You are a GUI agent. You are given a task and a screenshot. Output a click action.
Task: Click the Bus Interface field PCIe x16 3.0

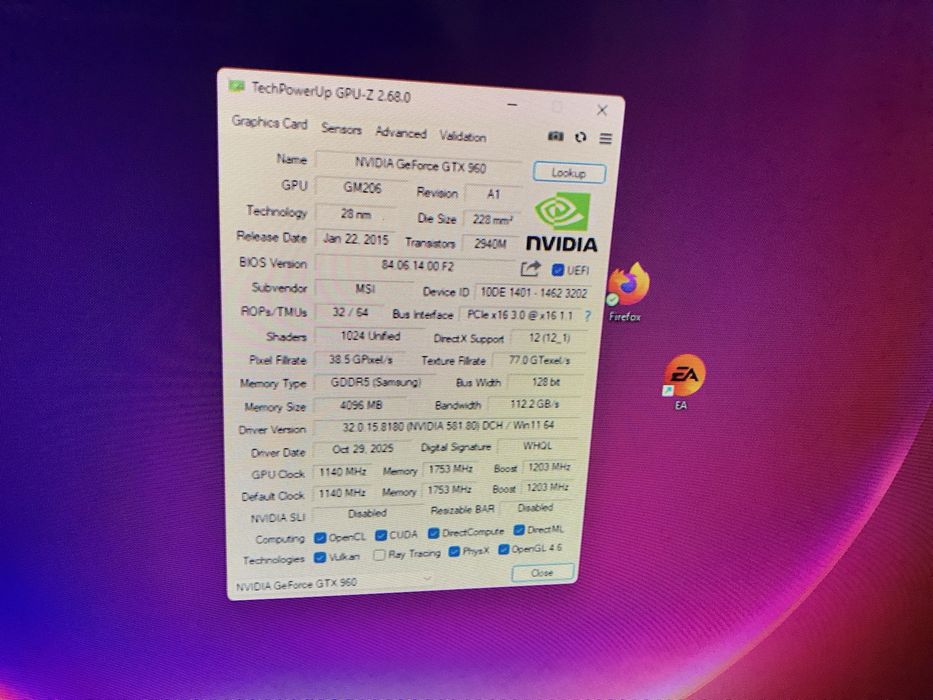pyautogui.click(x=519, y=315)
